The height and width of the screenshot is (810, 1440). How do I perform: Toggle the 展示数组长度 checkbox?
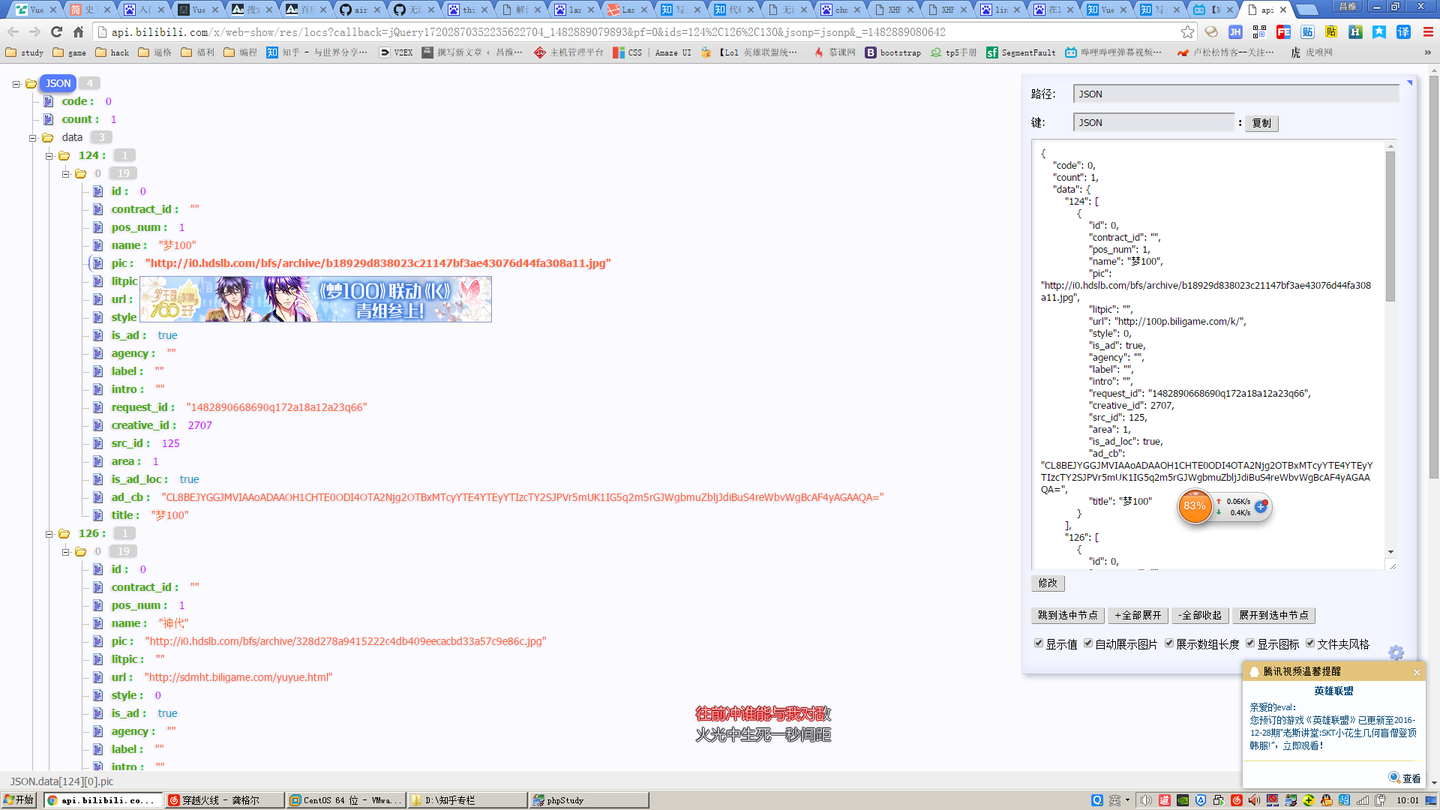tap(1169, 643)
